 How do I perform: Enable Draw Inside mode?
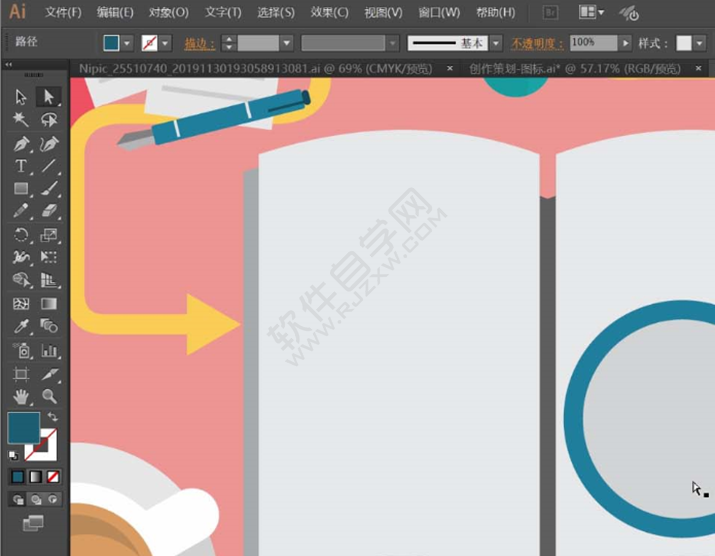pos(53,499)
